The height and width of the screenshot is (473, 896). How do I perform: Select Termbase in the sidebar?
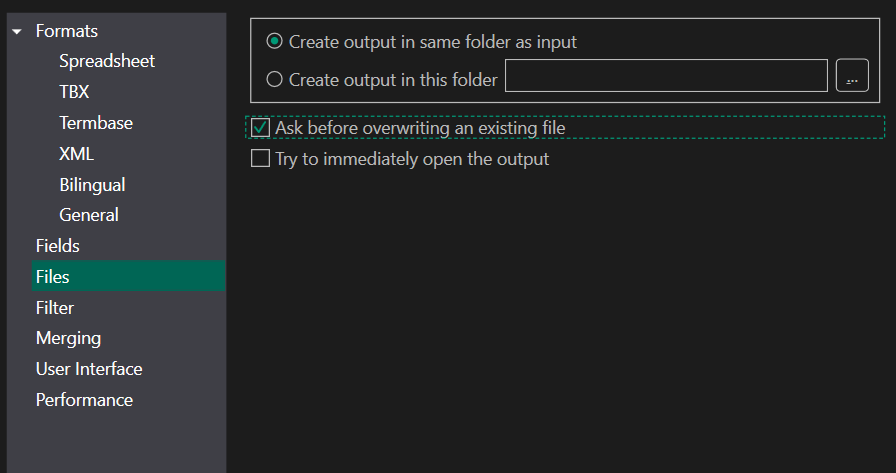pyautogui.click(x=96, y=123)
